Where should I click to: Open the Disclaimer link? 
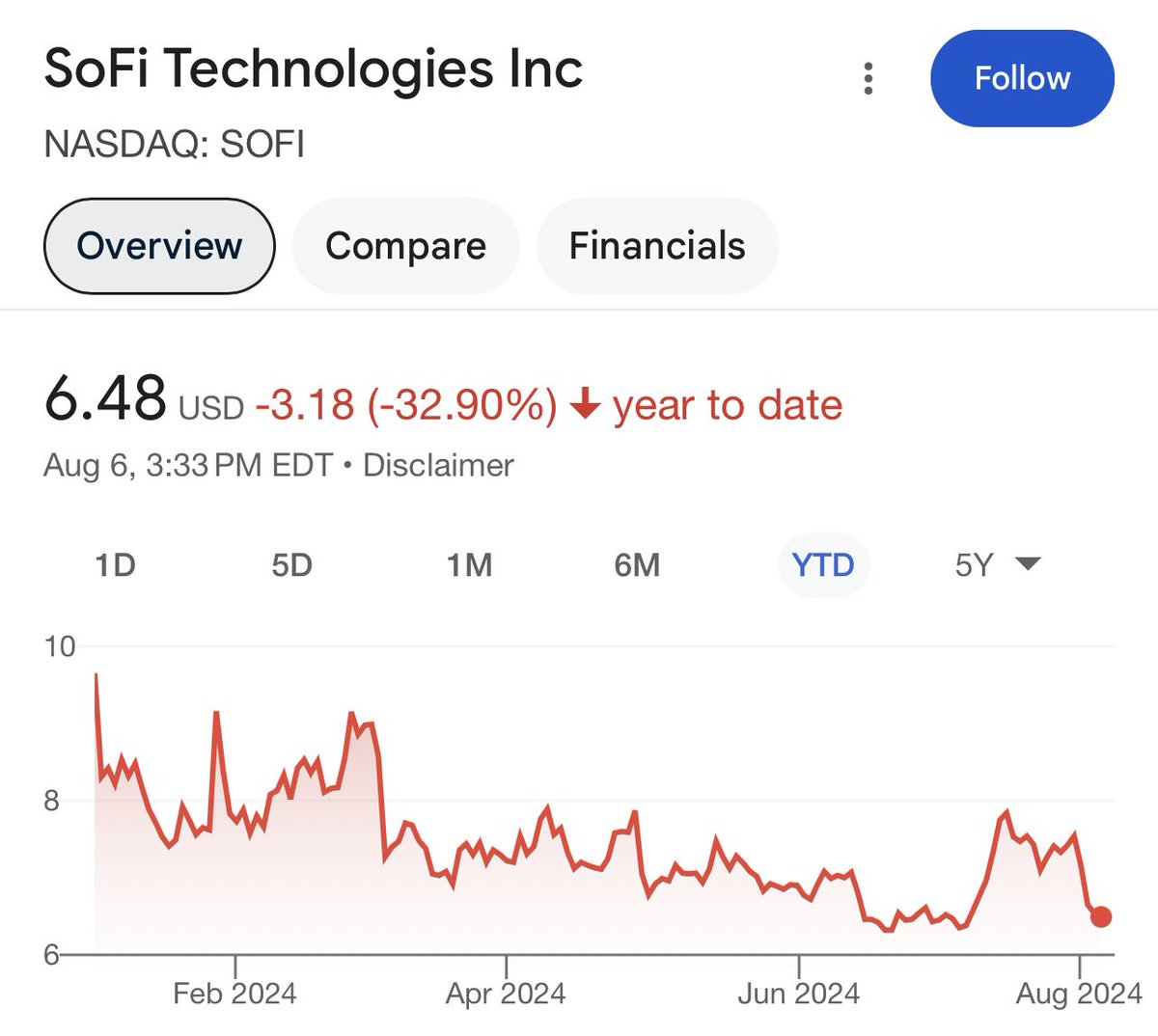click(x=438, y=465)
